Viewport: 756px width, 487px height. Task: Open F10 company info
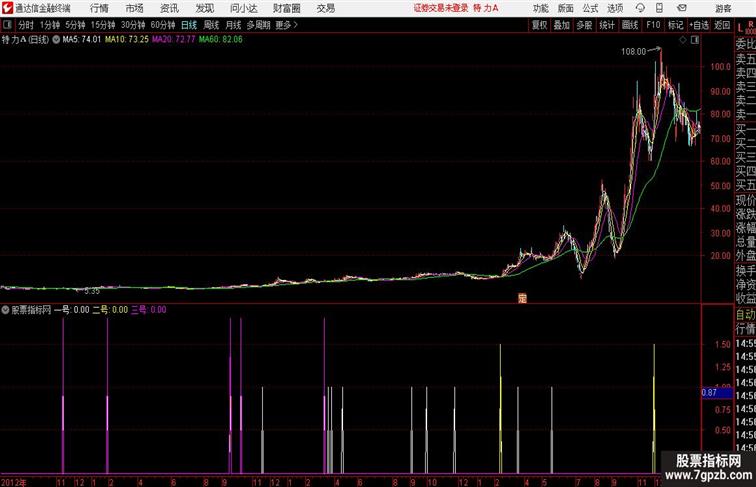(x=653, y=25)
